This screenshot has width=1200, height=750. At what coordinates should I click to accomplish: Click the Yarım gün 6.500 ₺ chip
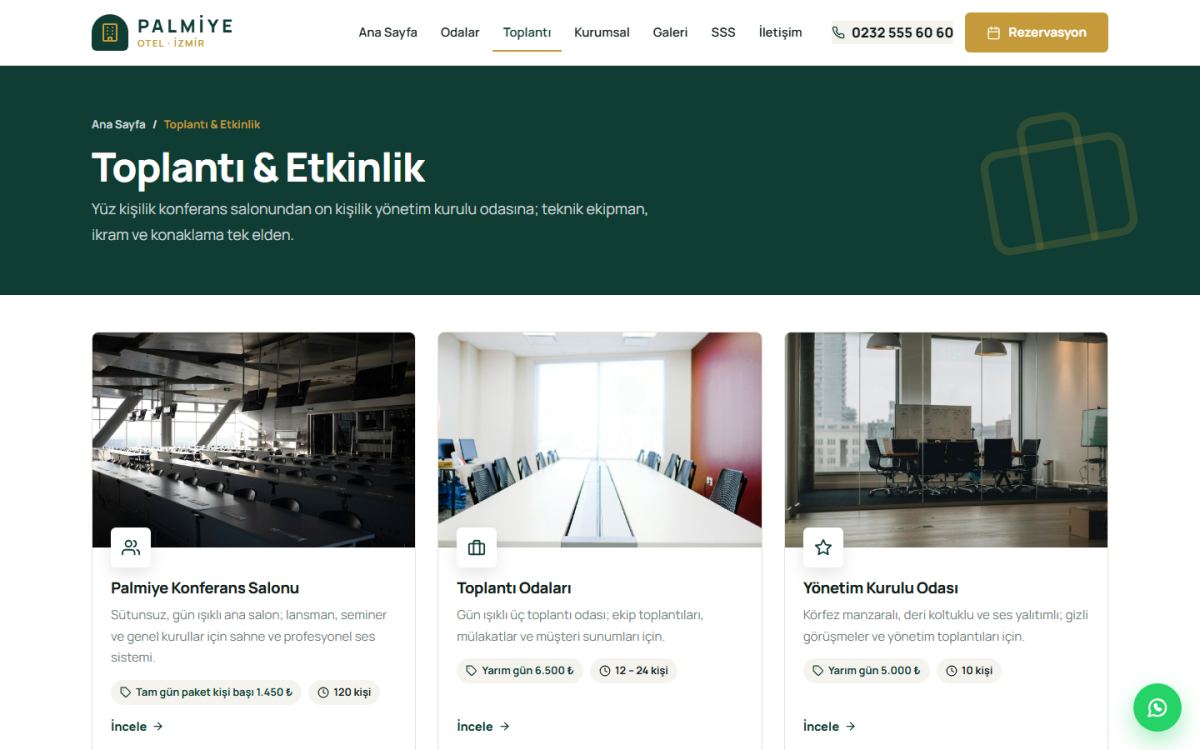(x=520, y=671)
